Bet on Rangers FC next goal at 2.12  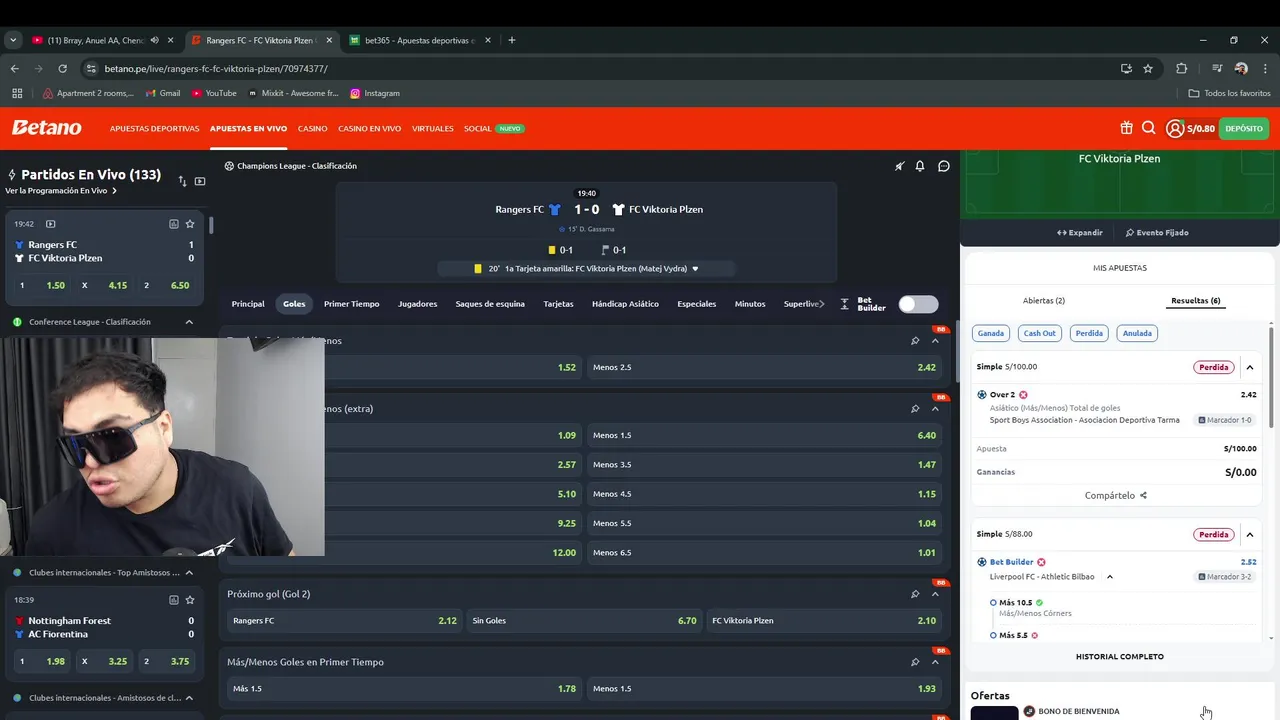click(x=343, y=621)
